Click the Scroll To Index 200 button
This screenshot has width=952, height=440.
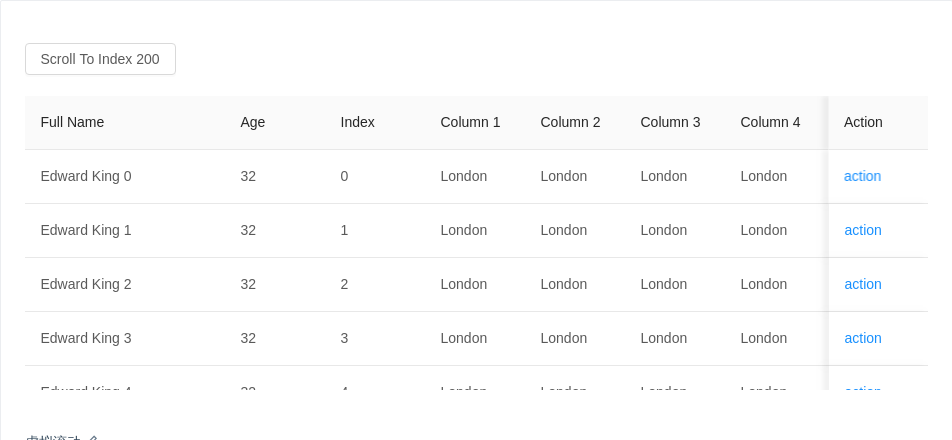(x=100, y=59)
